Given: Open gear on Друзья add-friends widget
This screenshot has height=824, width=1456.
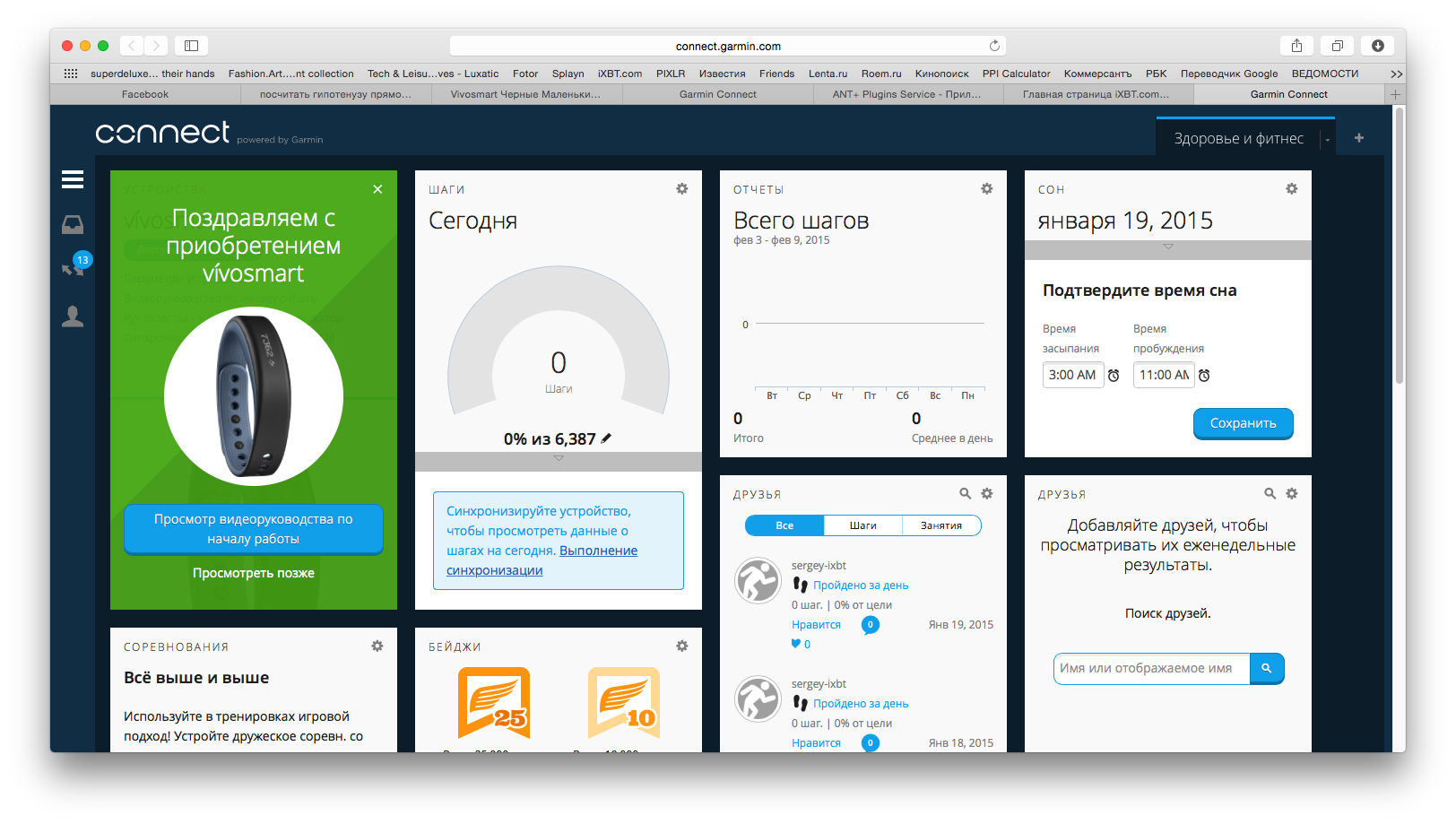Looking at the screenshot, I should [x=1292, y=494].
